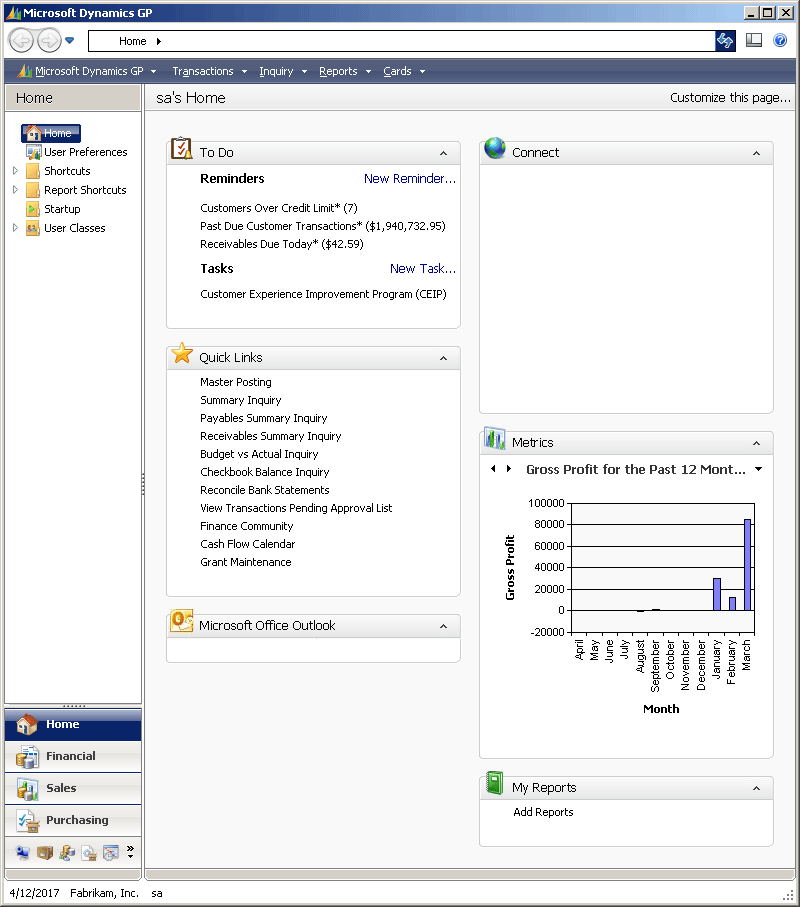Click Customize this page...
The image size is (800, 907).
click(x=730, y=98)
